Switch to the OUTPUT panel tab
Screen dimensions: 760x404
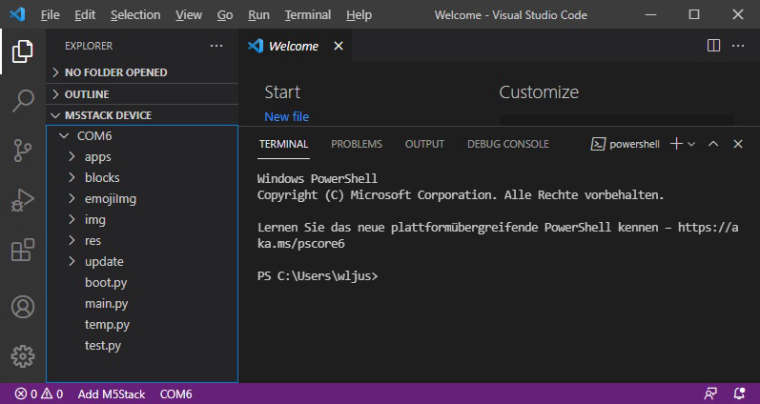pos(425,144)
